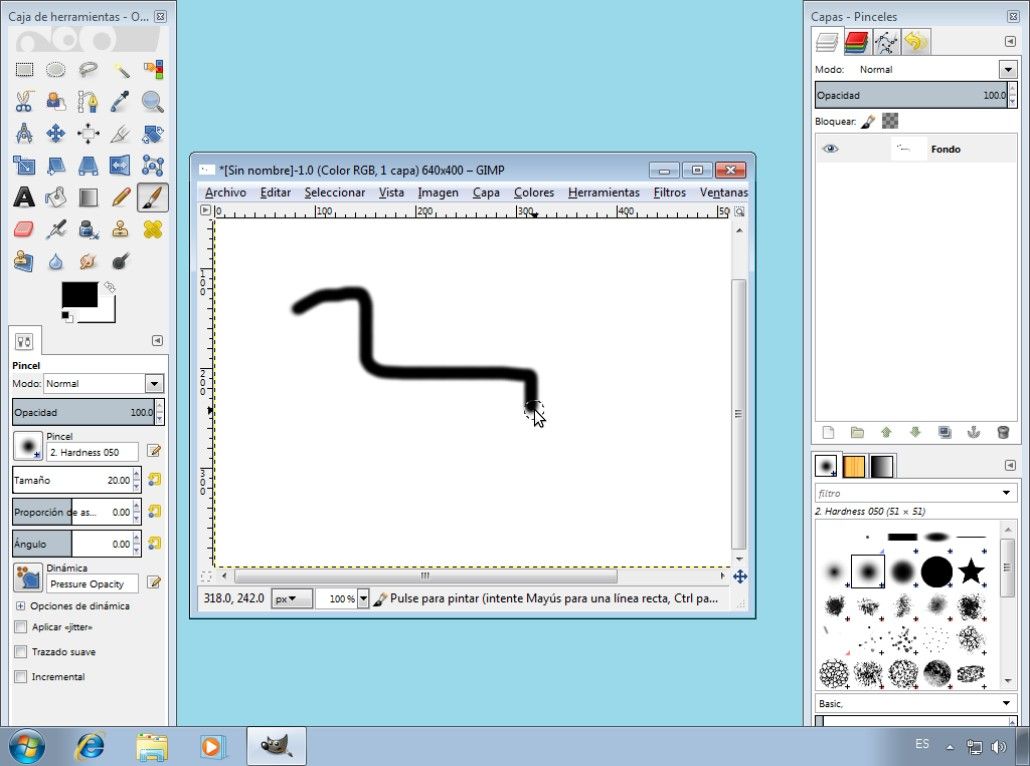Click the black foreground color swatch

coord(79,295)
